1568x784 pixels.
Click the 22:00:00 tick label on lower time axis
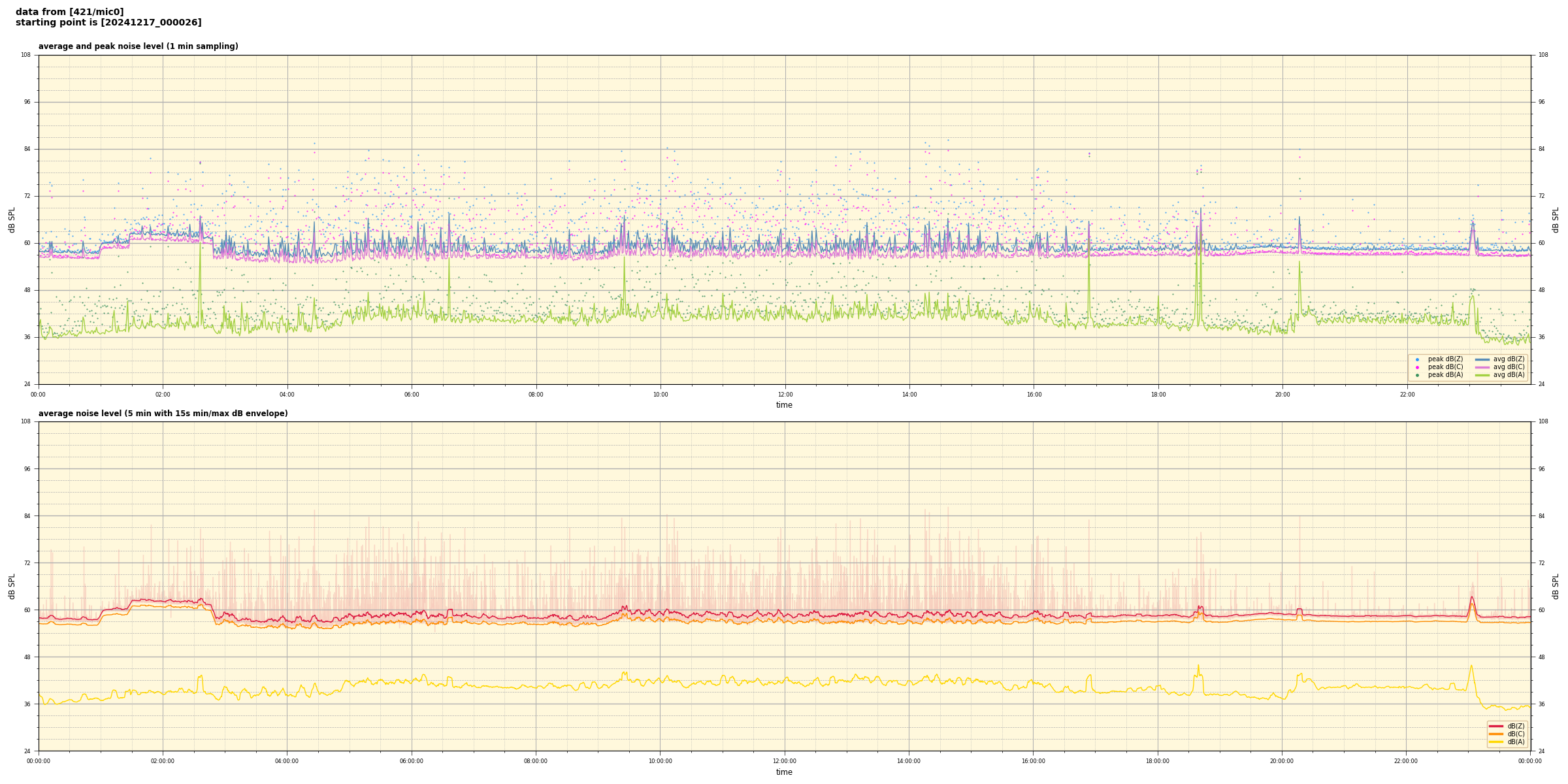(x=1406, y=761)
